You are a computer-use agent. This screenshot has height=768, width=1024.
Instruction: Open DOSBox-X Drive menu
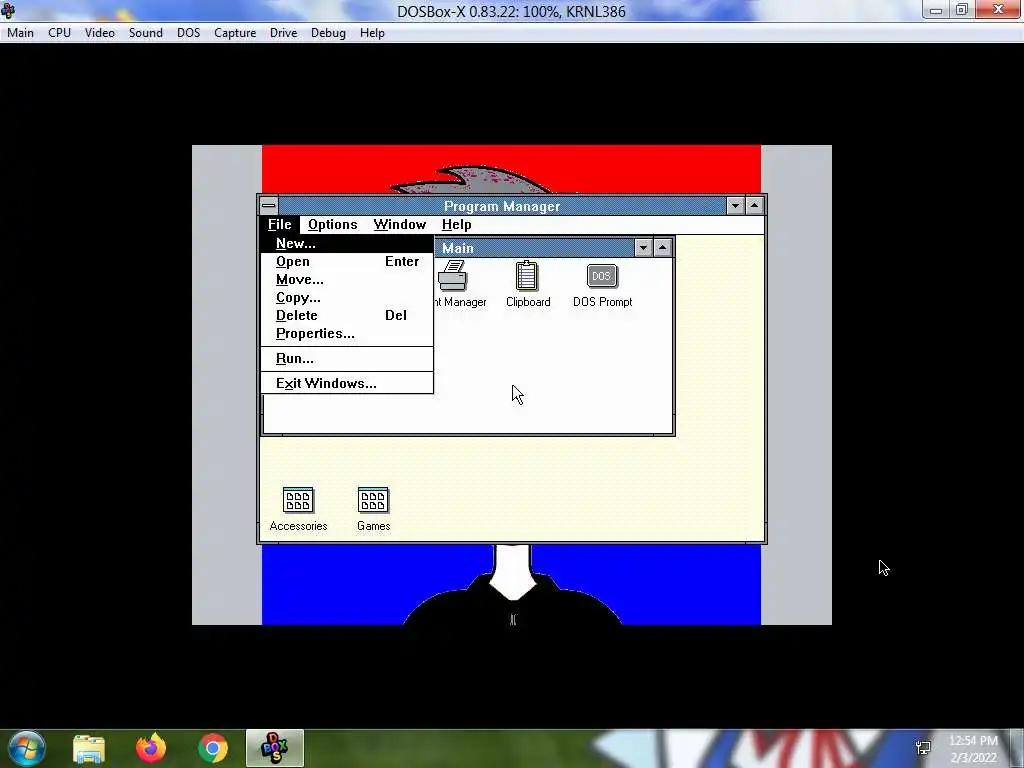coord(283,33)
